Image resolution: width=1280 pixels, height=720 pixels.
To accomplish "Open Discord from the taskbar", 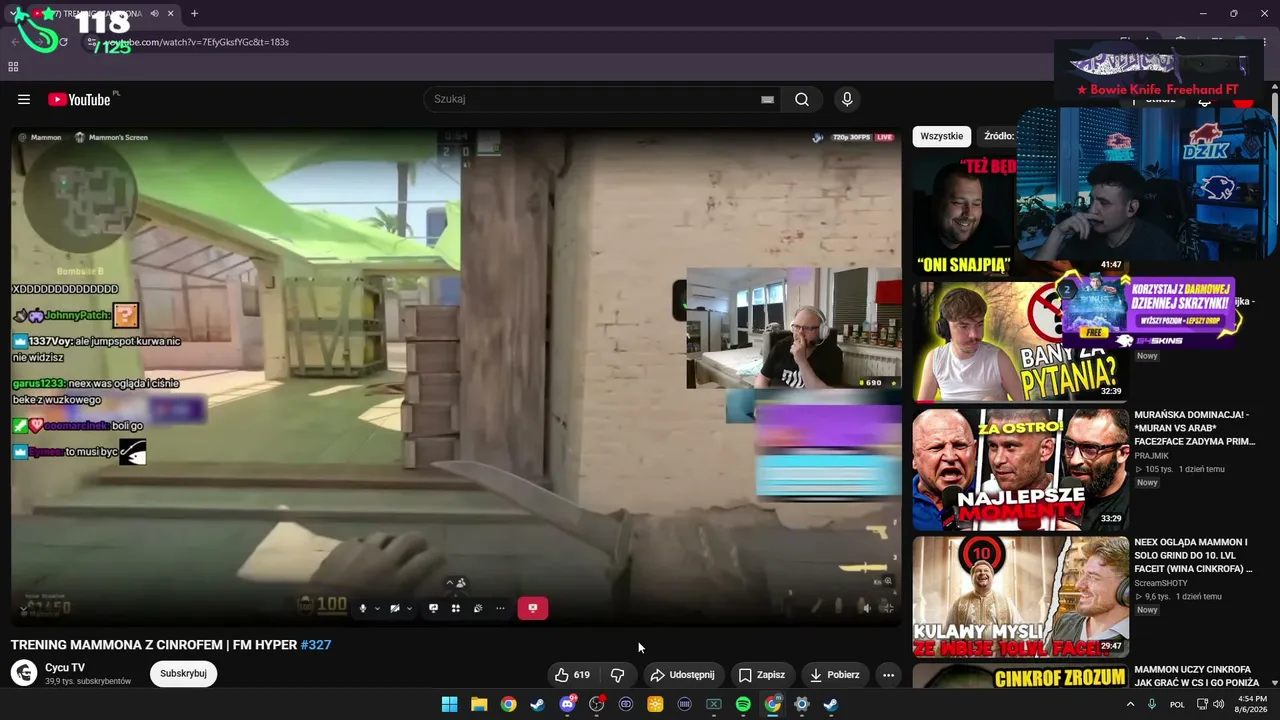I will coord(567,704).
